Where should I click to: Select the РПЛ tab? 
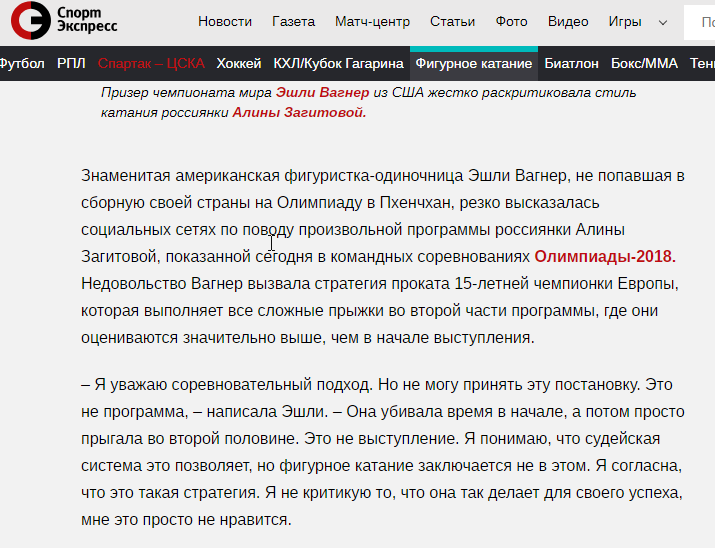pos(71,63)
